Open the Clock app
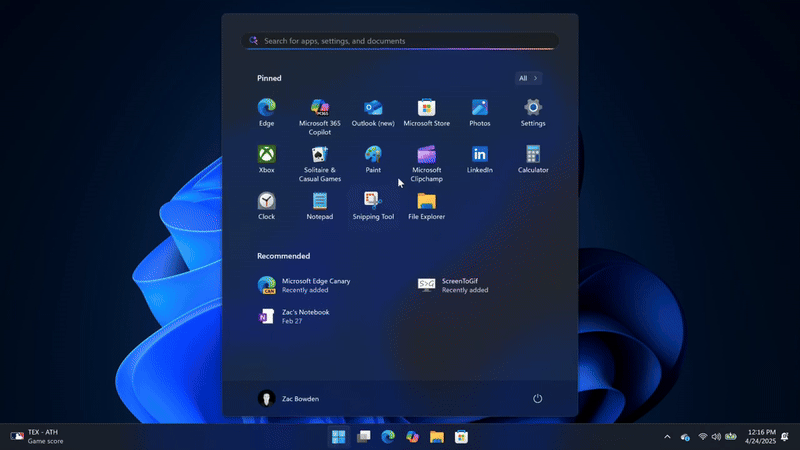800x450 pixels. point(266,206)
